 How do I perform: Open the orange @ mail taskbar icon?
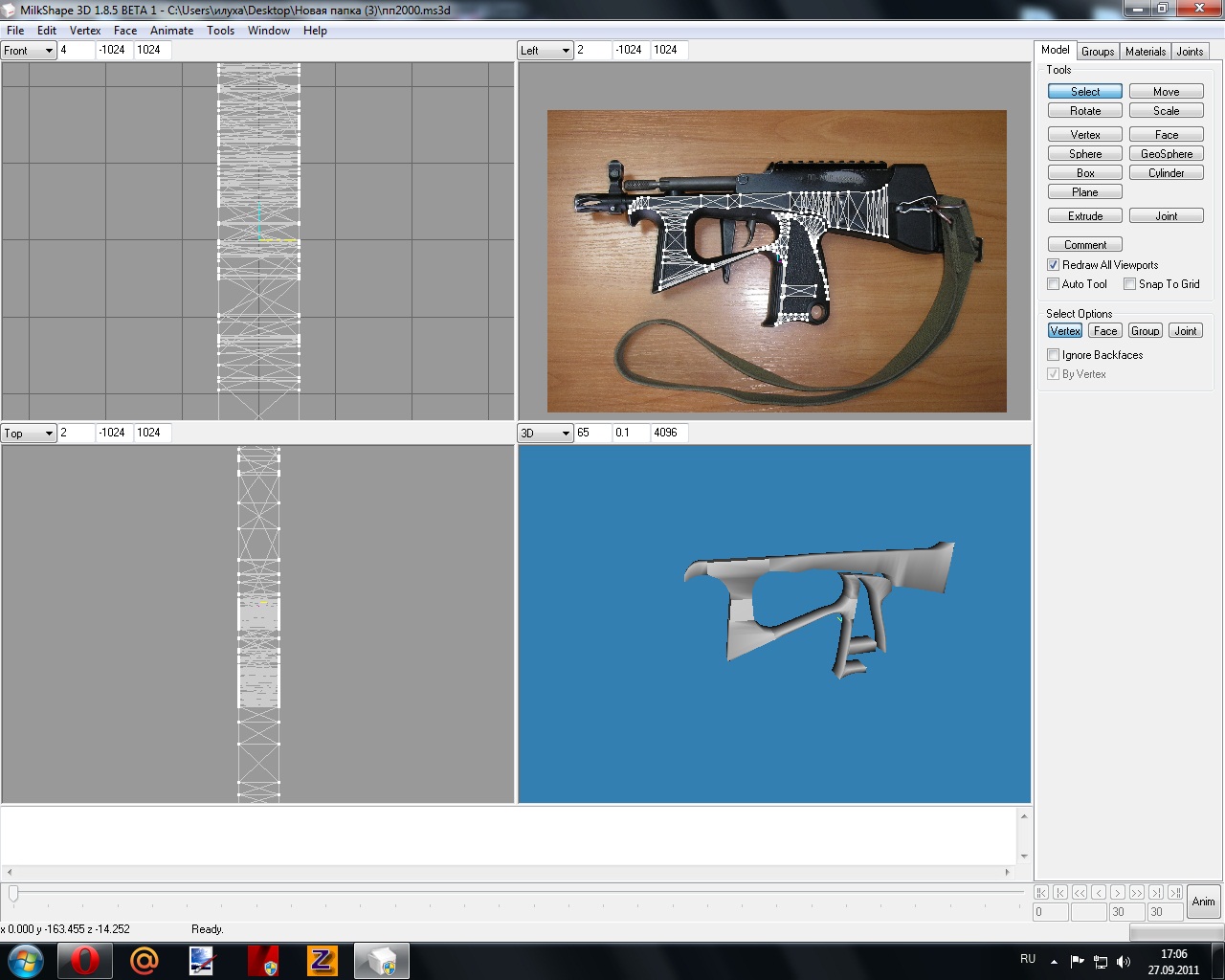pyautogui.click(x=144, y=961)
